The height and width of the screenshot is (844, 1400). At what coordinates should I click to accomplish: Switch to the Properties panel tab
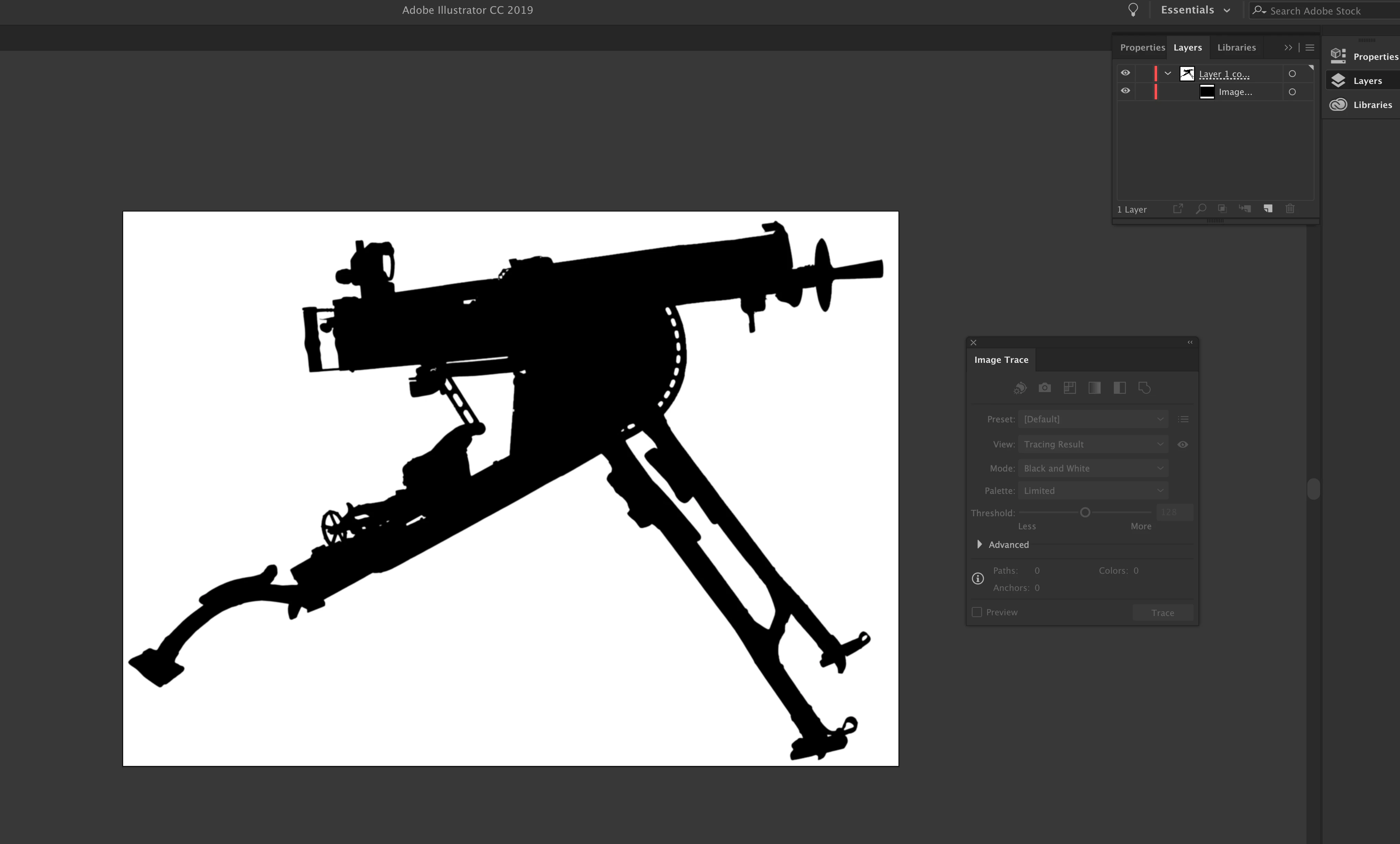click(x=1142, y=48)
